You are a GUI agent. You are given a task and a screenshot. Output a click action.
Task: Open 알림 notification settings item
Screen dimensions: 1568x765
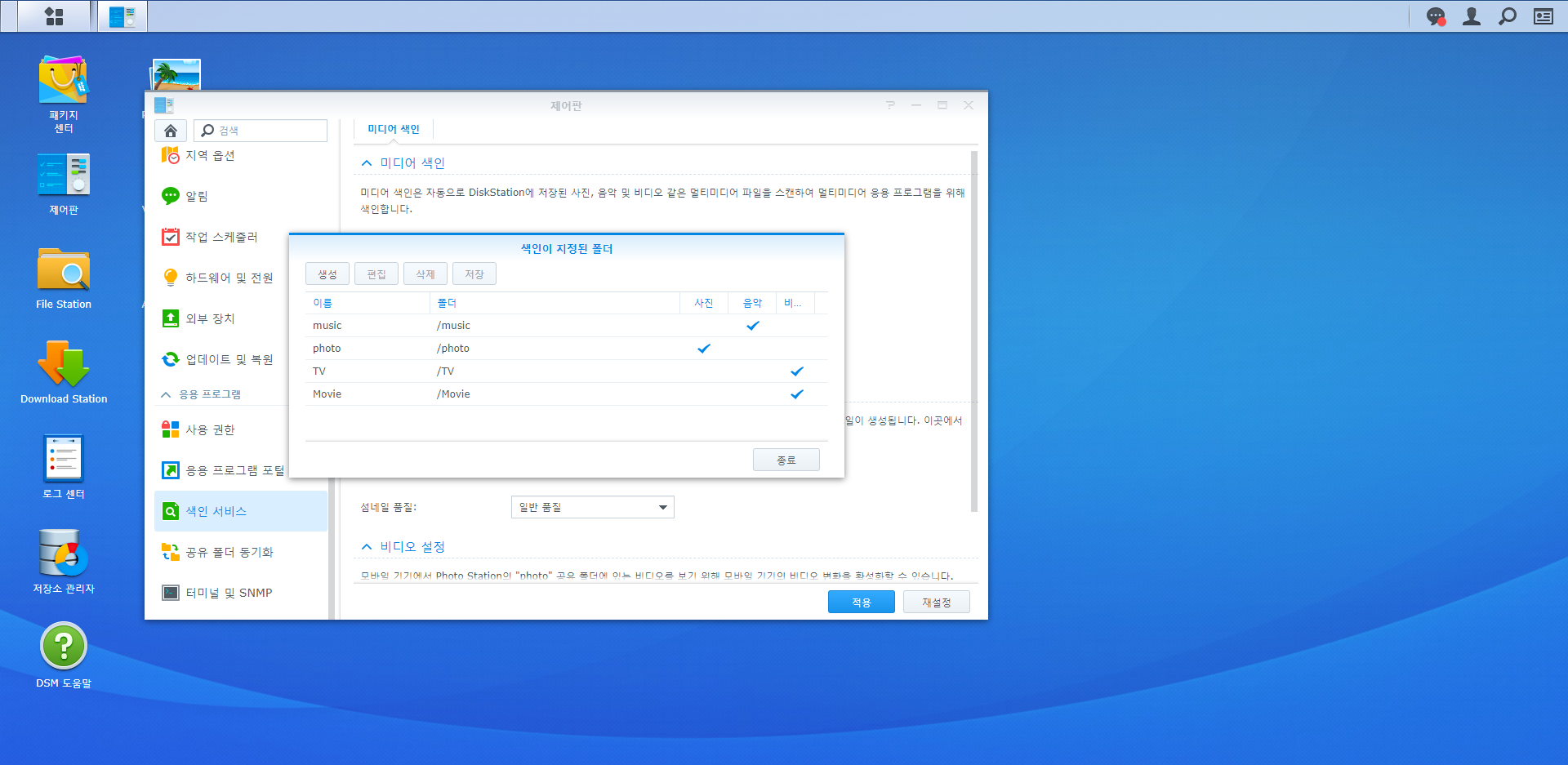point(241,196)
